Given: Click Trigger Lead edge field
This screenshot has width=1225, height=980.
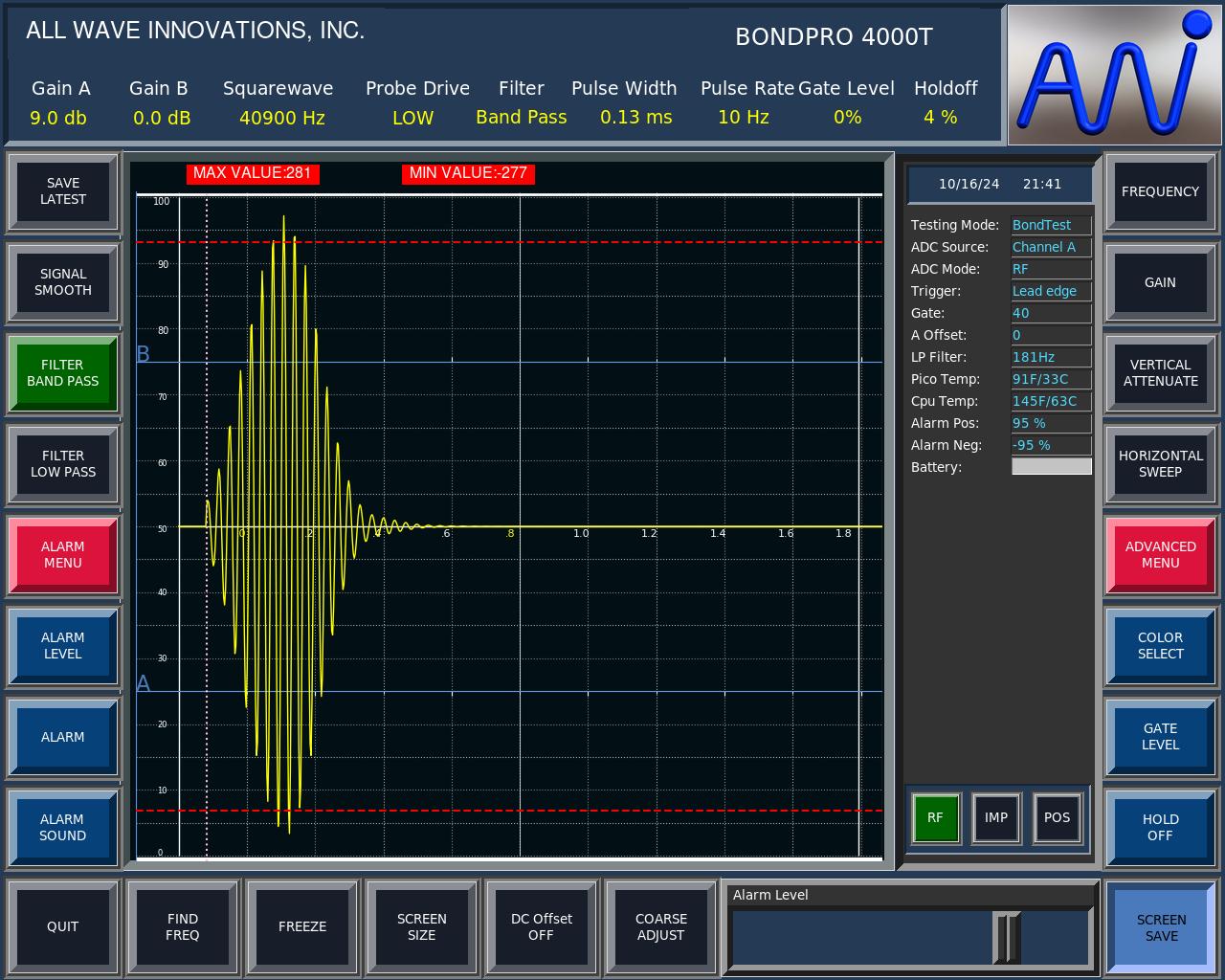Looking at the screenshot, I should [x=1051, y=292].
